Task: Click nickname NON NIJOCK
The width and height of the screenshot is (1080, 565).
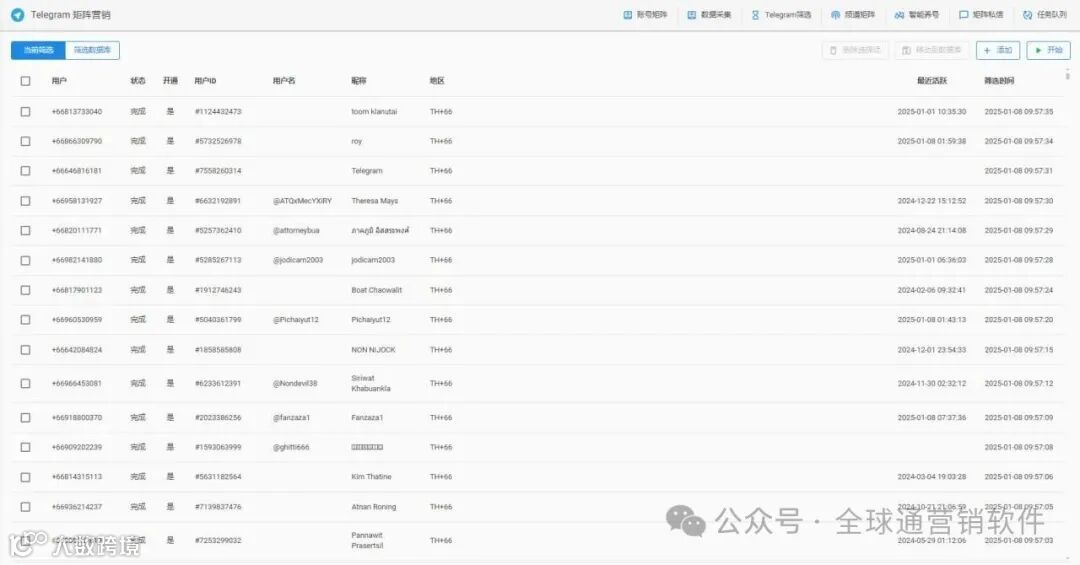Action: tap(373, 350)
